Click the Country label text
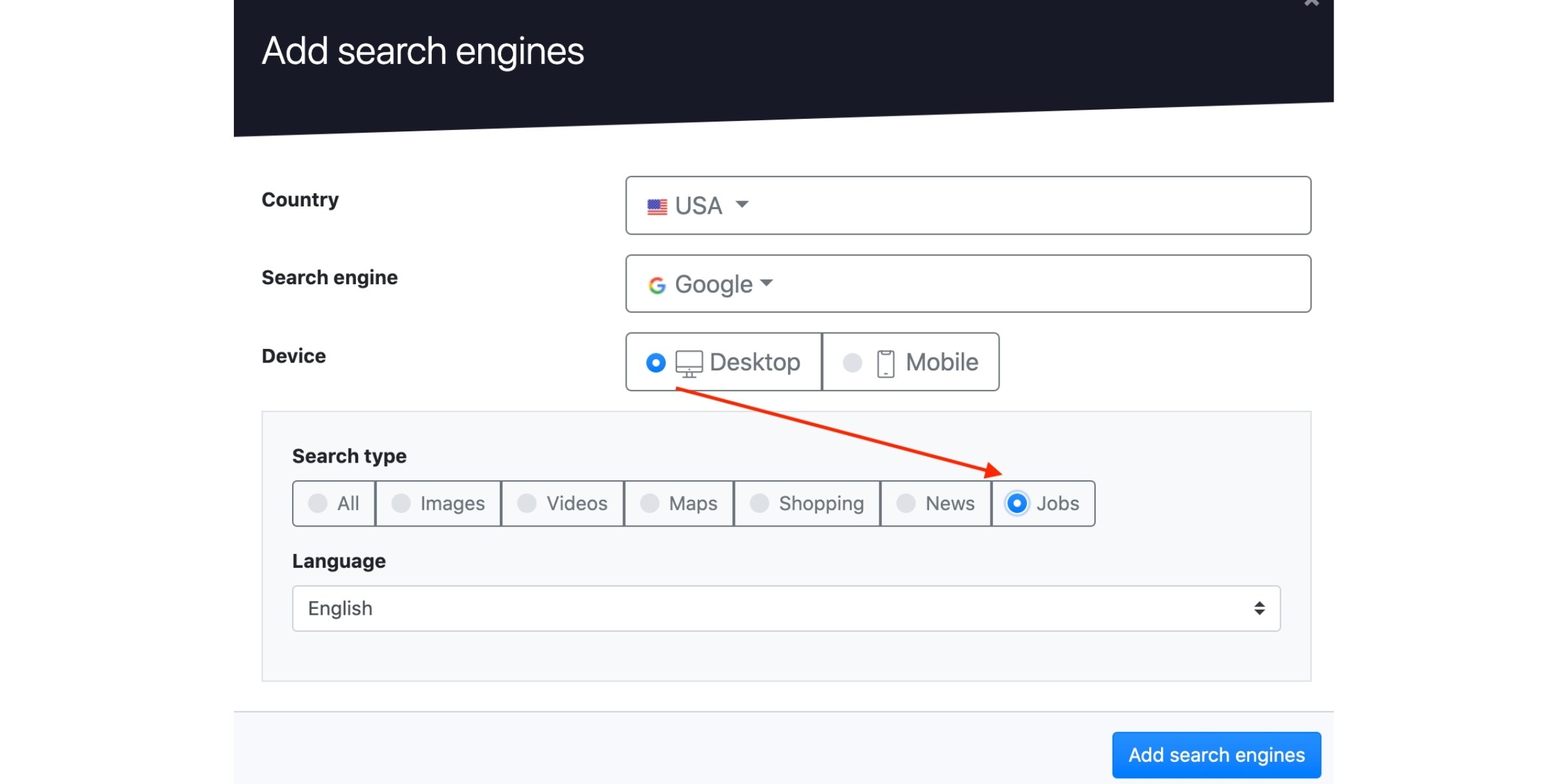 click(x=300, y=199)
